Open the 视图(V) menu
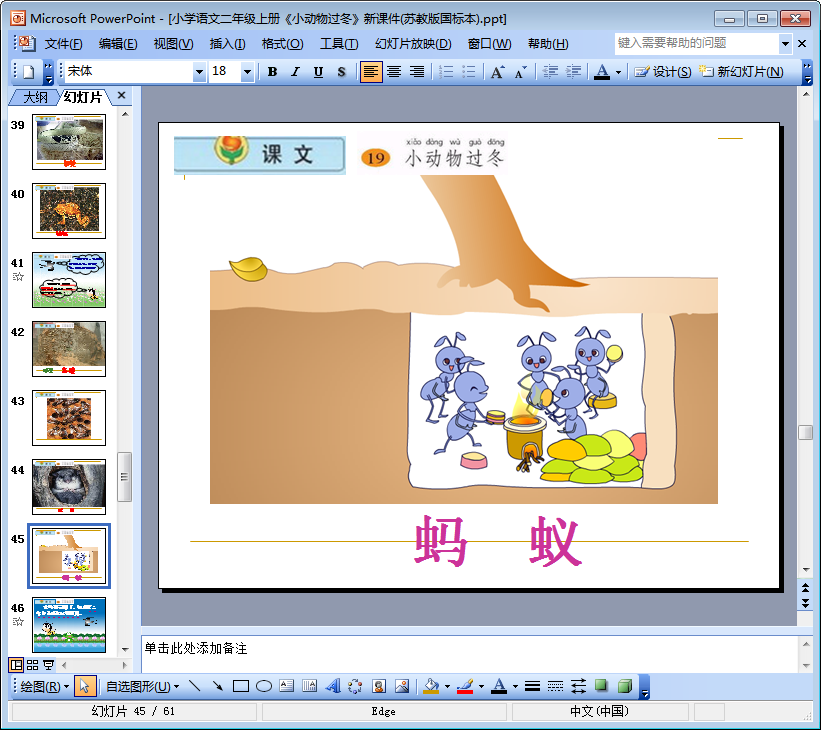This screenshot has width=821, height=730. coord(173,44)
